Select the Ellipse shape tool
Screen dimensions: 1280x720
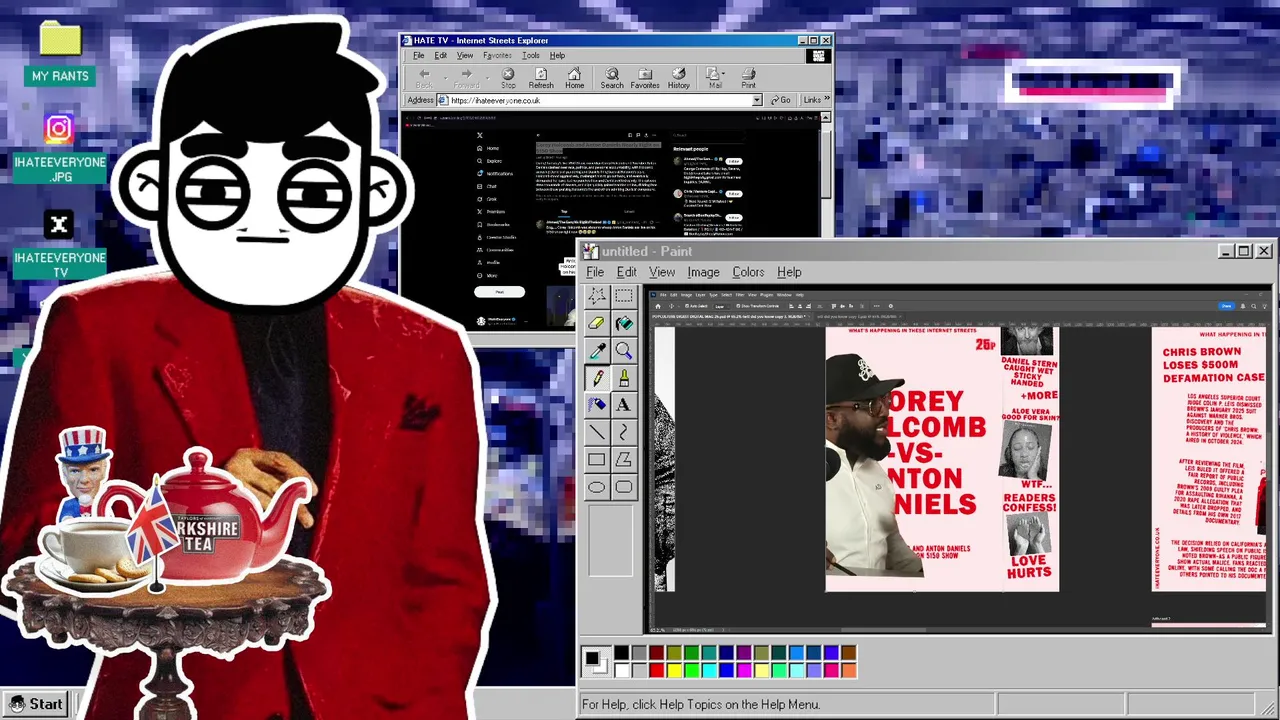[597, 487]
